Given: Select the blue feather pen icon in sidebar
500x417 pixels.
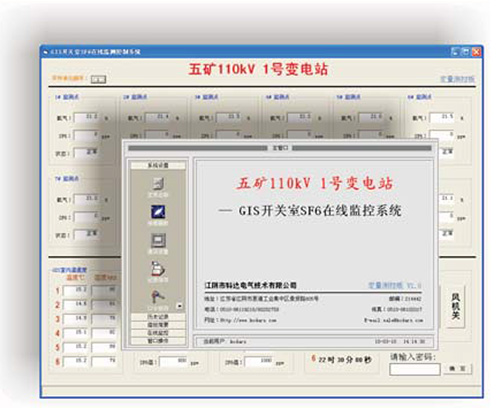Looking at the screenshot, I should pyautogui.click(x=158, y=212).
